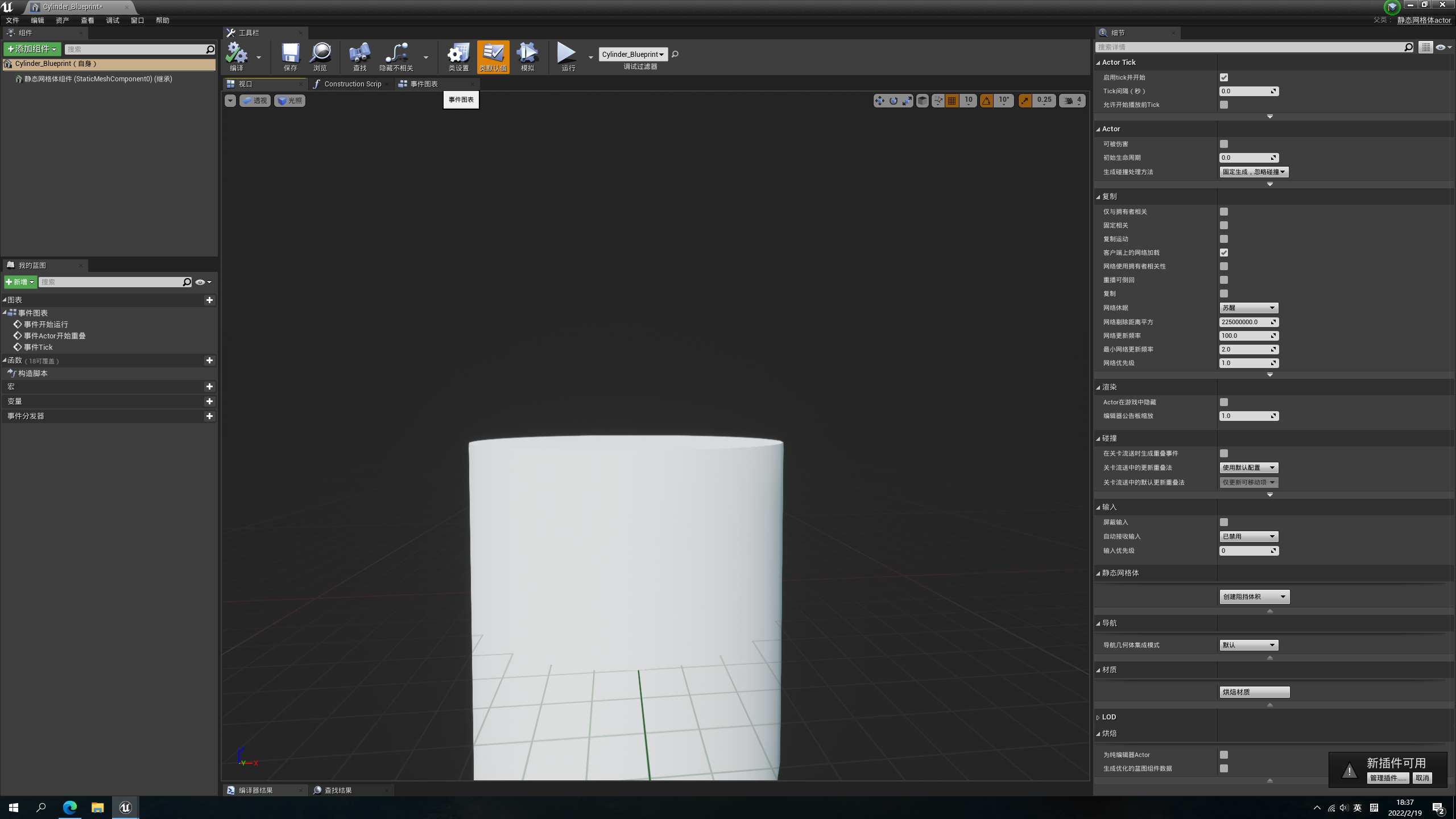This screenshot has height=819, width=1456.
Task: Enable 为纯编辑器Actor checkbox
Action: pyautogui.click(x=1224, y=755)
